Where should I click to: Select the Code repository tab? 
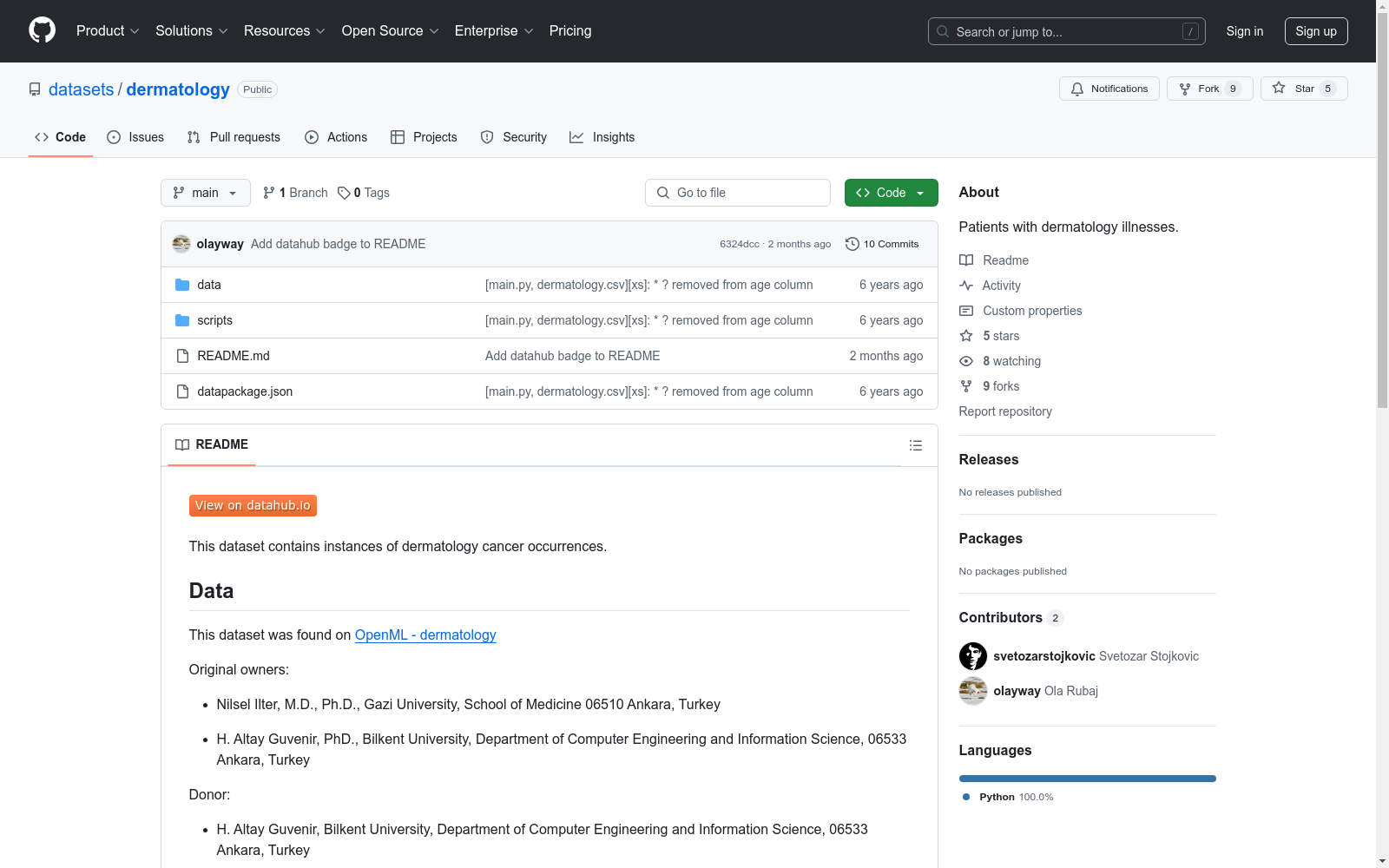[x=61, y=137]
